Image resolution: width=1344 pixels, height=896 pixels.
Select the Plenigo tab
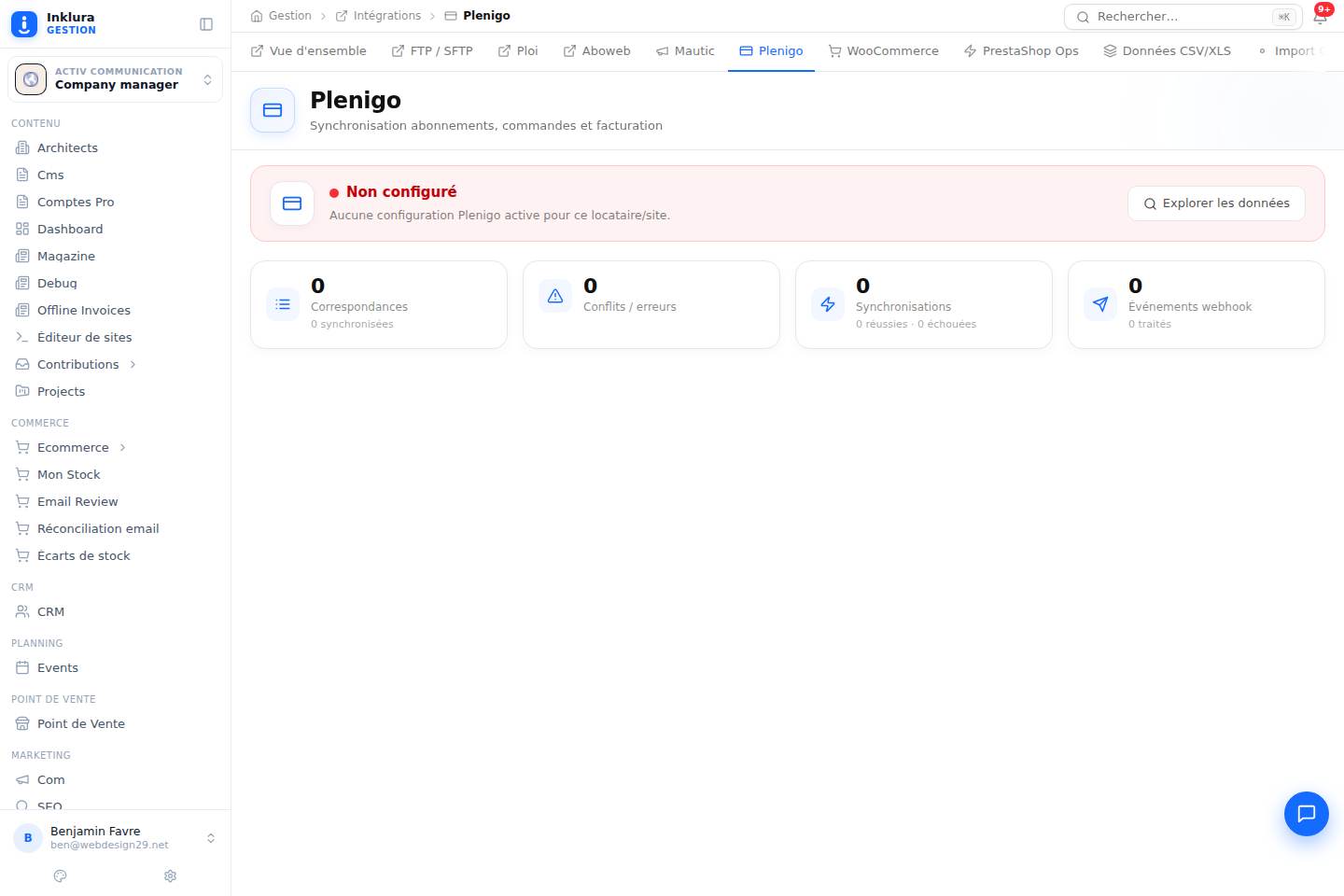(x=771, y=51)
